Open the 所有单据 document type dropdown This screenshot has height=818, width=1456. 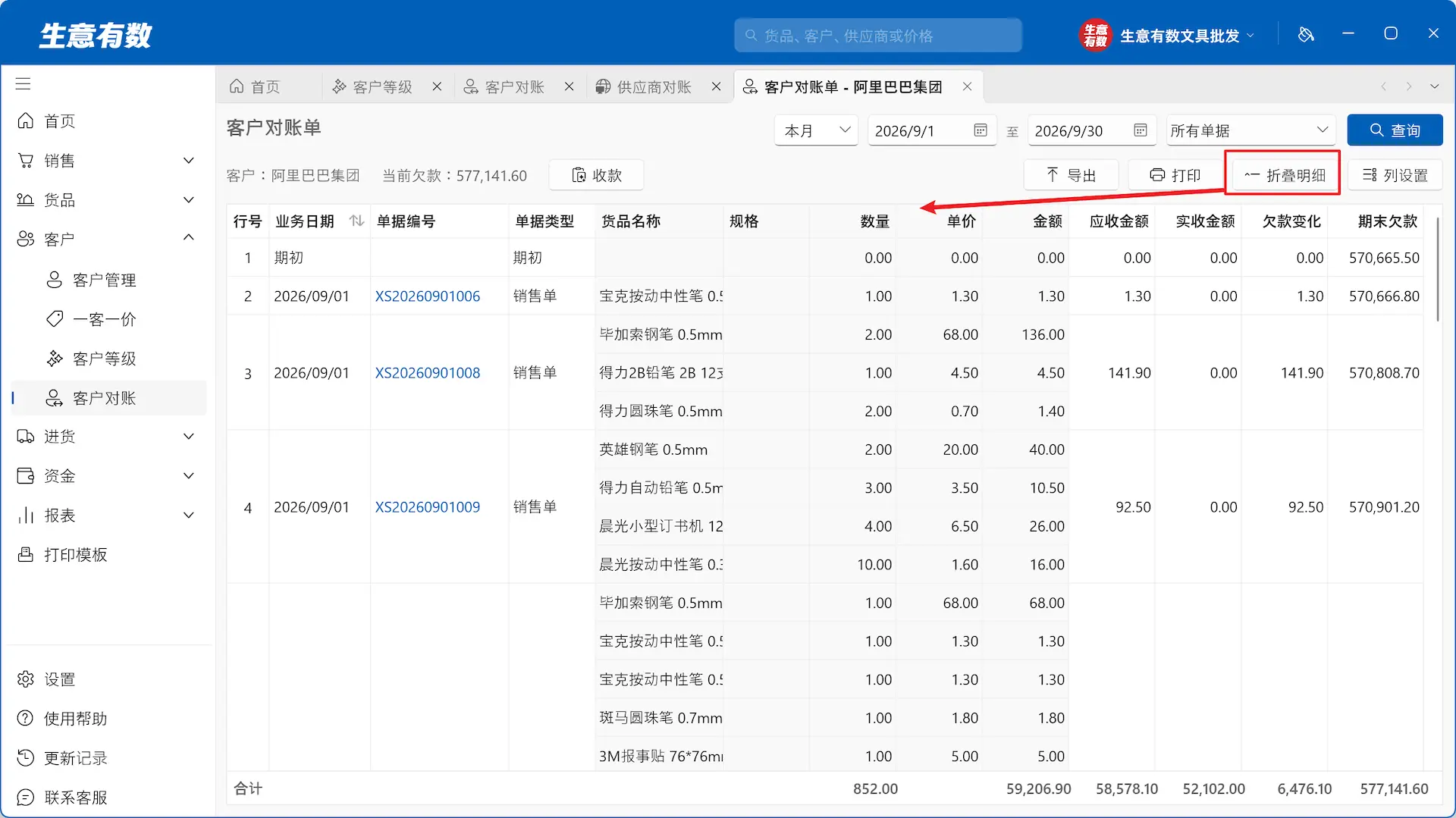coord(1250,130)
